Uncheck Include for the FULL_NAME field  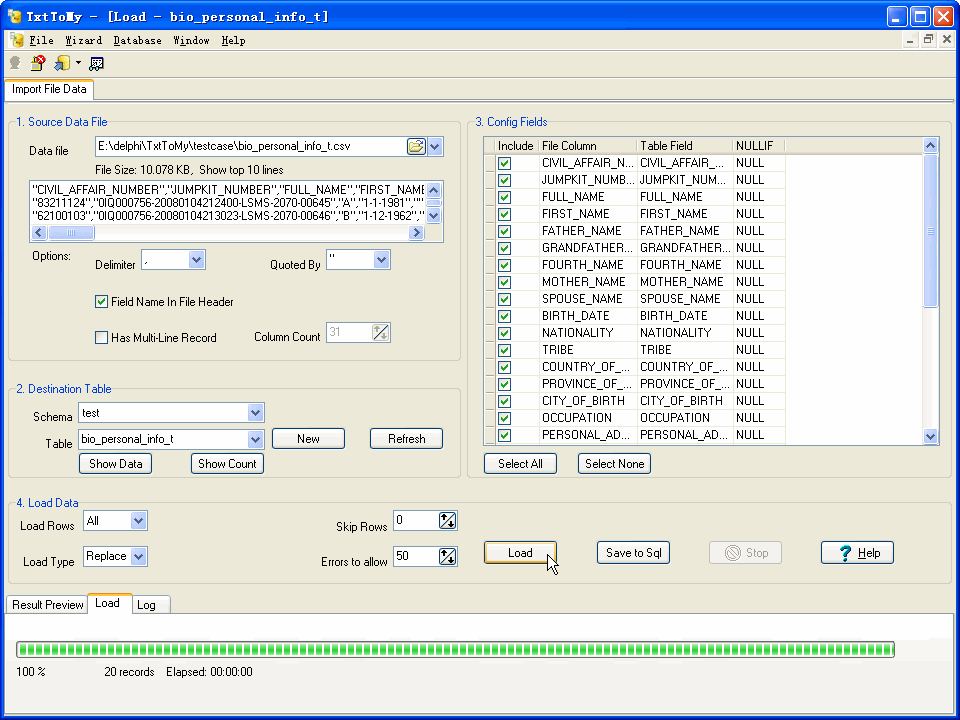(x=505, y=197)
